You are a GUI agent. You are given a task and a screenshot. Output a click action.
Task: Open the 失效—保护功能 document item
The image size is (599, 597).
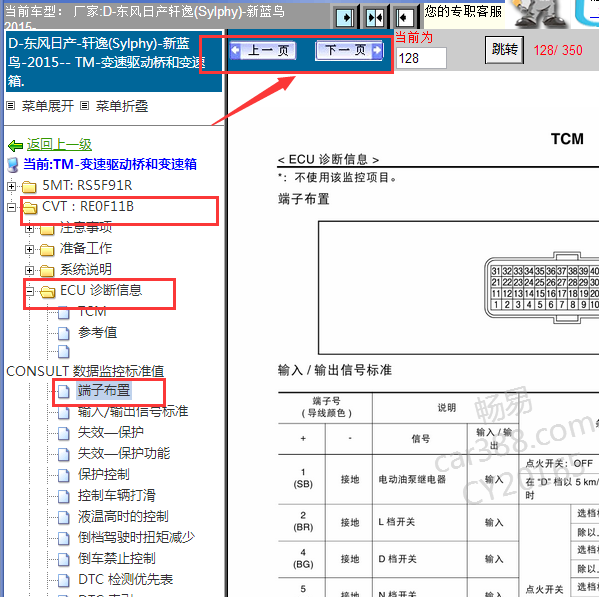(124, 453)
